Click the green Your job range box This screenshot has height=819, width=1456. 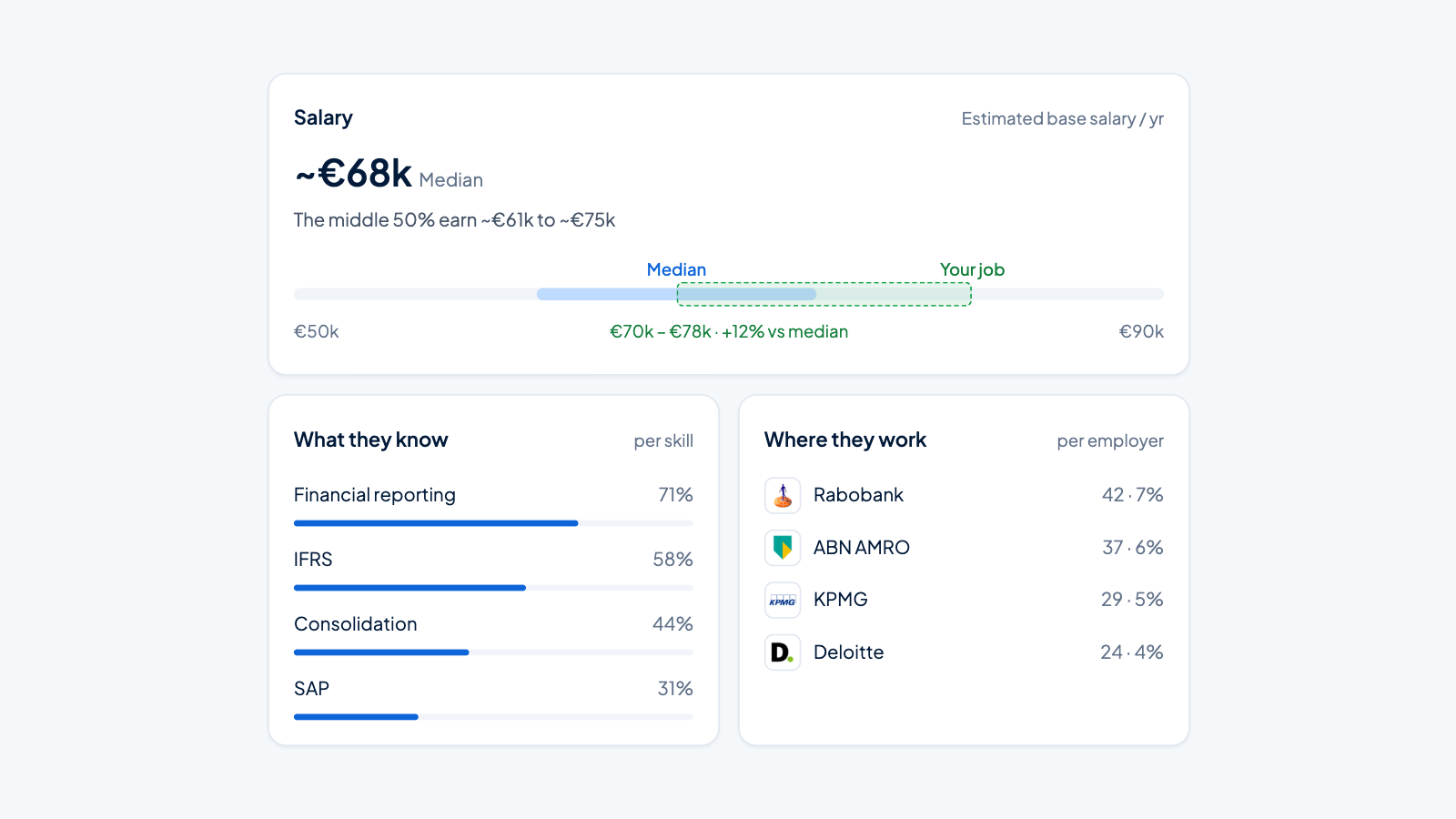(x=824, y=294)
